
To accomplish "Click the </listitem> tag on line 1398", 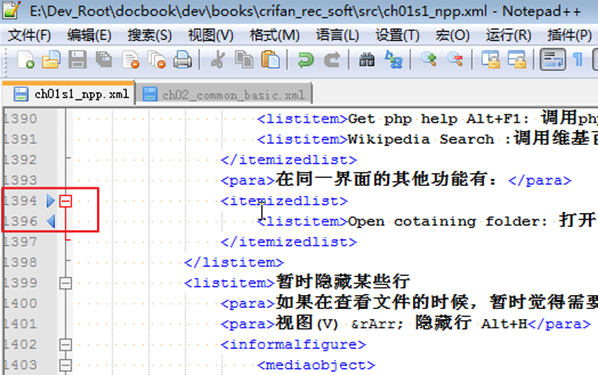I will (234, 262).
